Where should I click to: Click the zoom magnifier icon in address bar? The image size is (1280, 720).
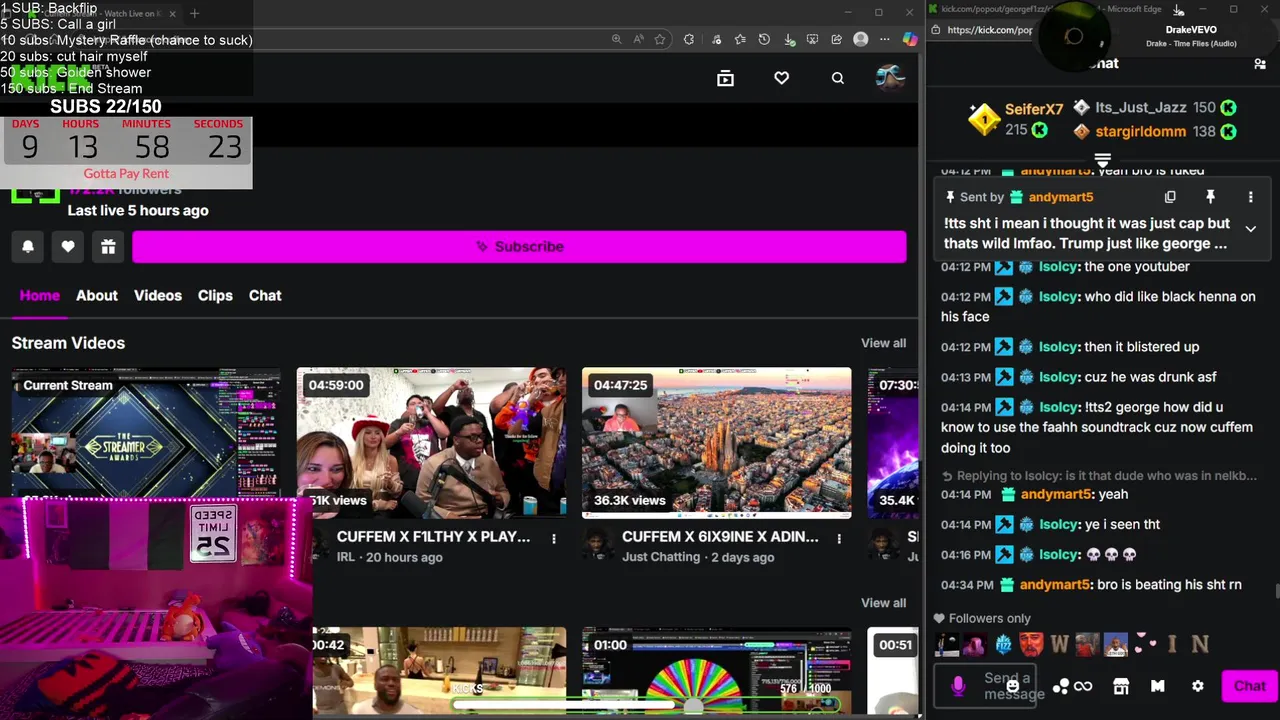pyautogui.click(x=617, y=39)
